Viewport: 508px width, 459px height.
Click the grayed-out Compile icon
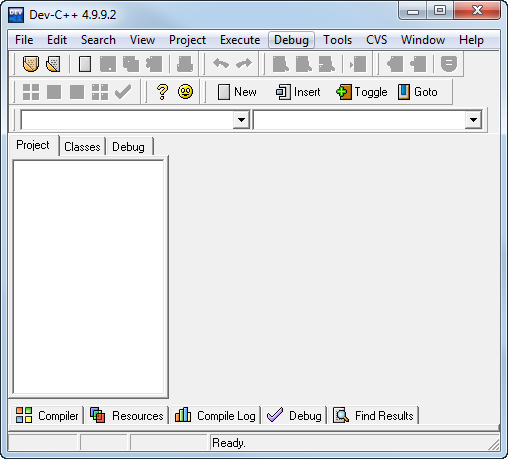31,92
